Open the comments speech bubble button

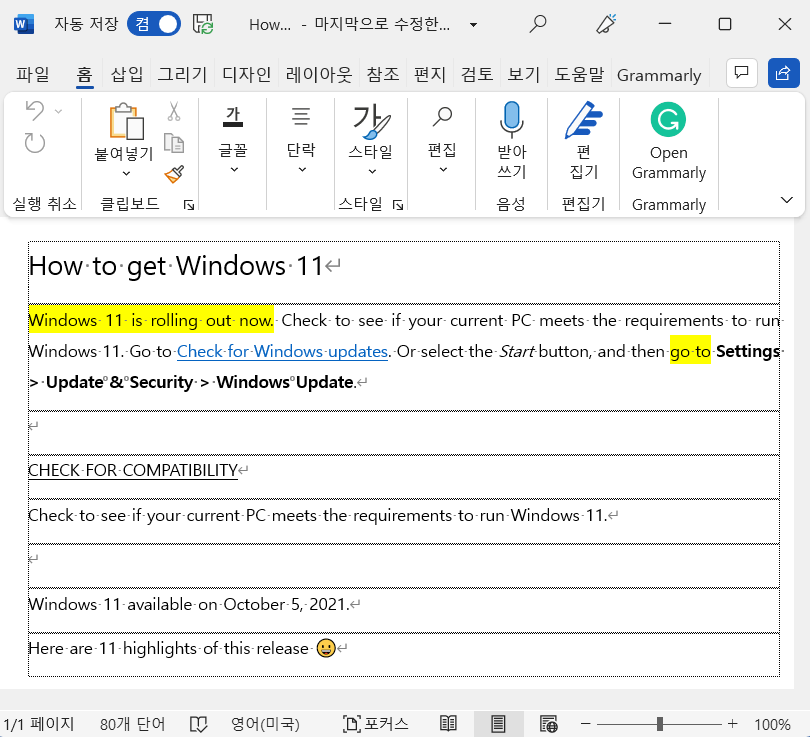tap(742, 73)
